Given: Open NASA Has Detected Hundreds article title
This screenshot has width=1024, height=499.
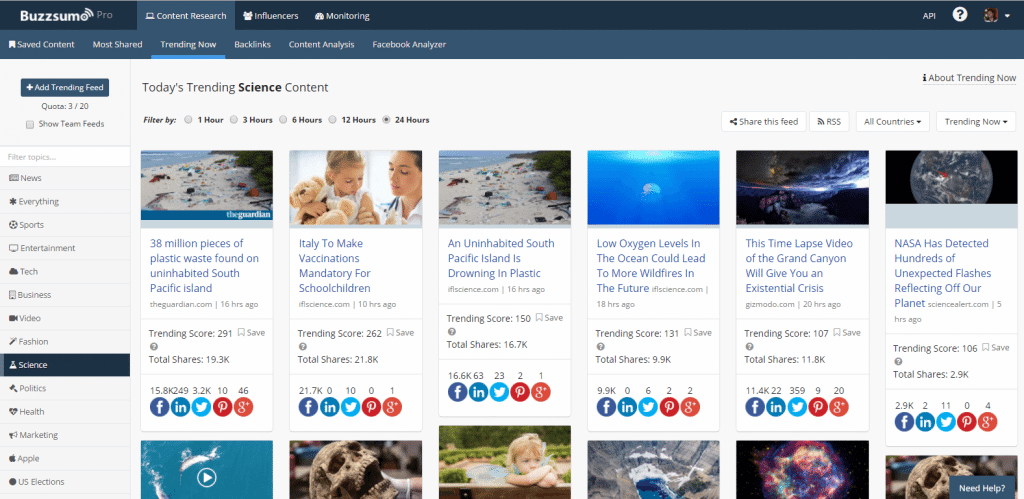Looking at the screenshot, I should click(x=942, y=273).
